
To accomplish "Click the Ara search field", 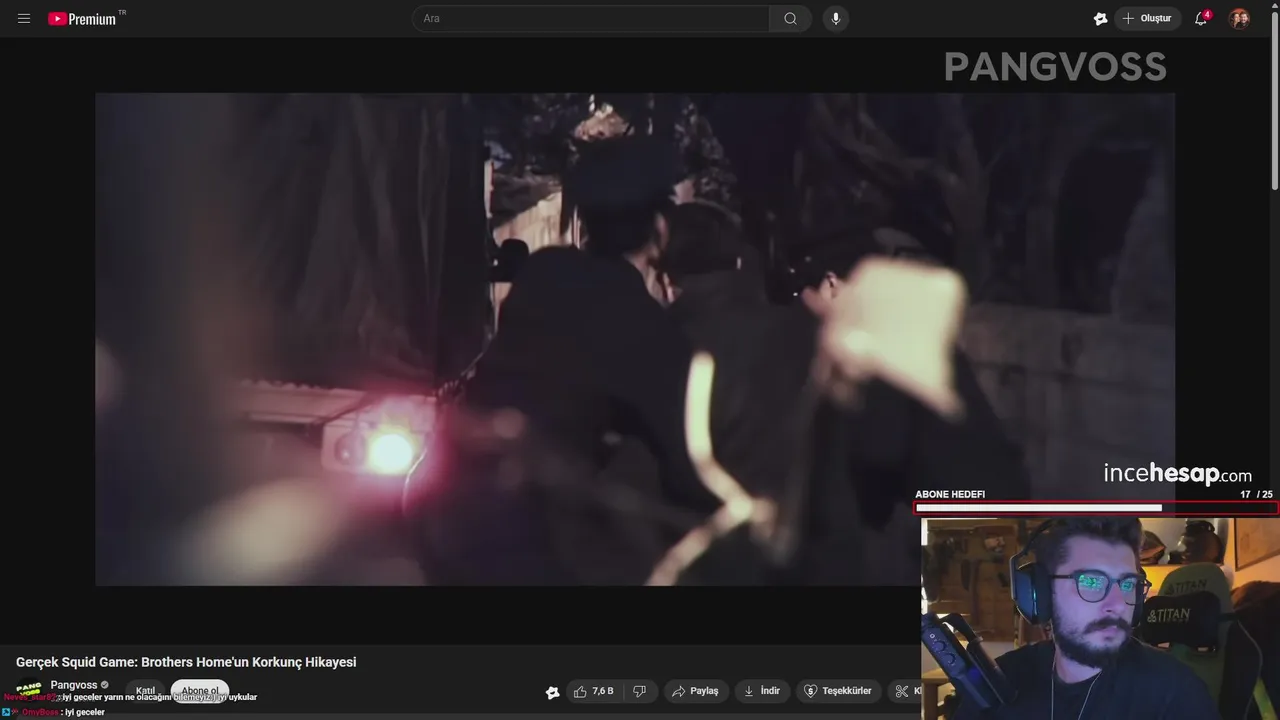I will click(x=591, y=18).
